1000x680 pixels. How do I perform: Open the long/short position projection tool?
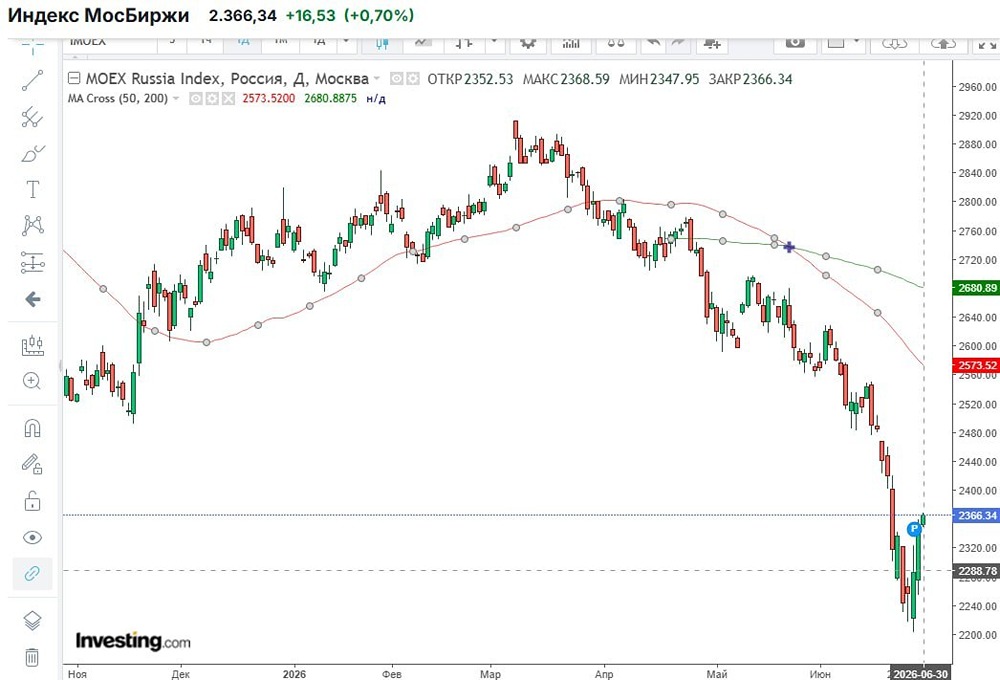[33, 262]
